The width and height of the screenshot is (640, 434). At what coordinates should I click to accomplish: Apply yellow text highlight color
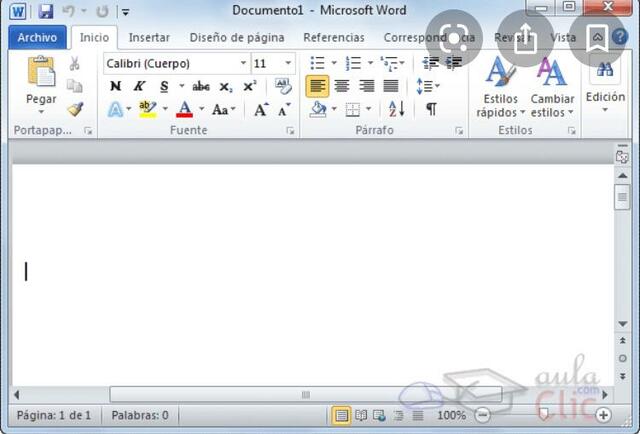click(147, 109)
